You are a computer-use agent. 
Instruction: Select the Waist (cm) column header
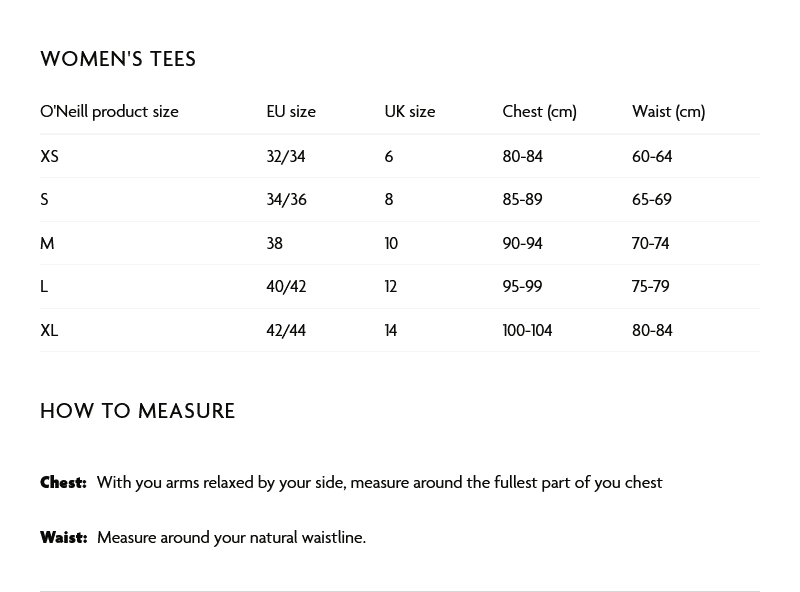668,112
